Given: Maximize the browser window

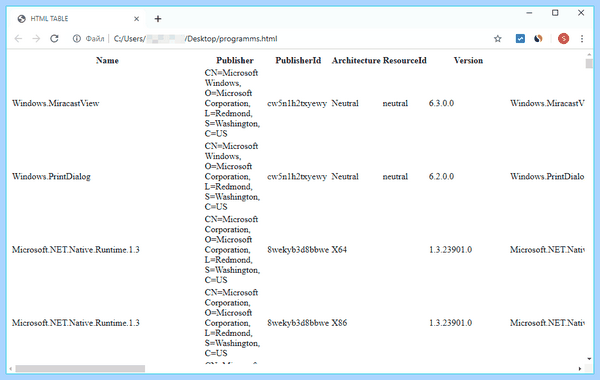Looking at the screenshot, I should pyautogui.click(x=555, y=13).
